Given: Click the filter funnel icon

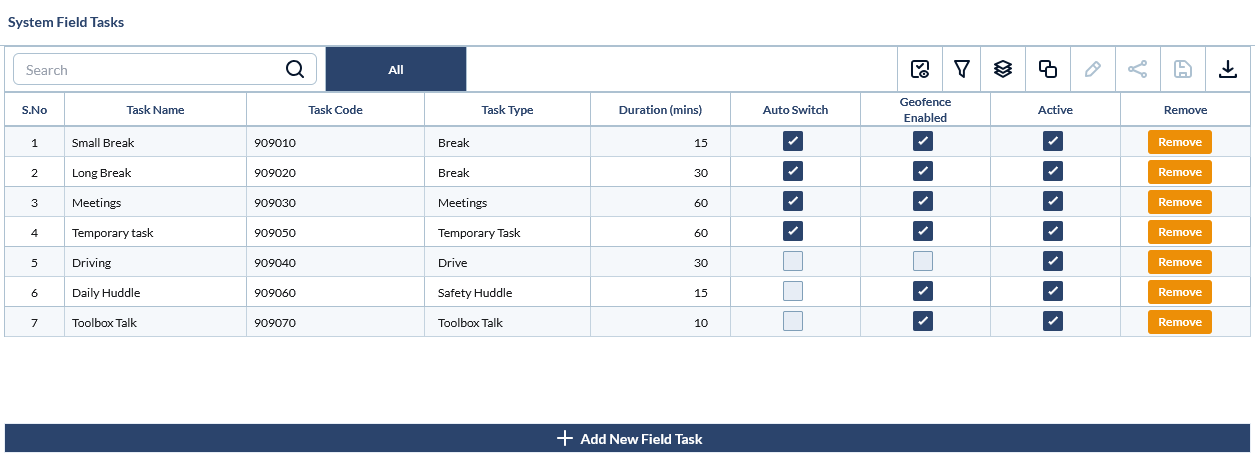Looking at the screenshot, I should coord(962,69).
